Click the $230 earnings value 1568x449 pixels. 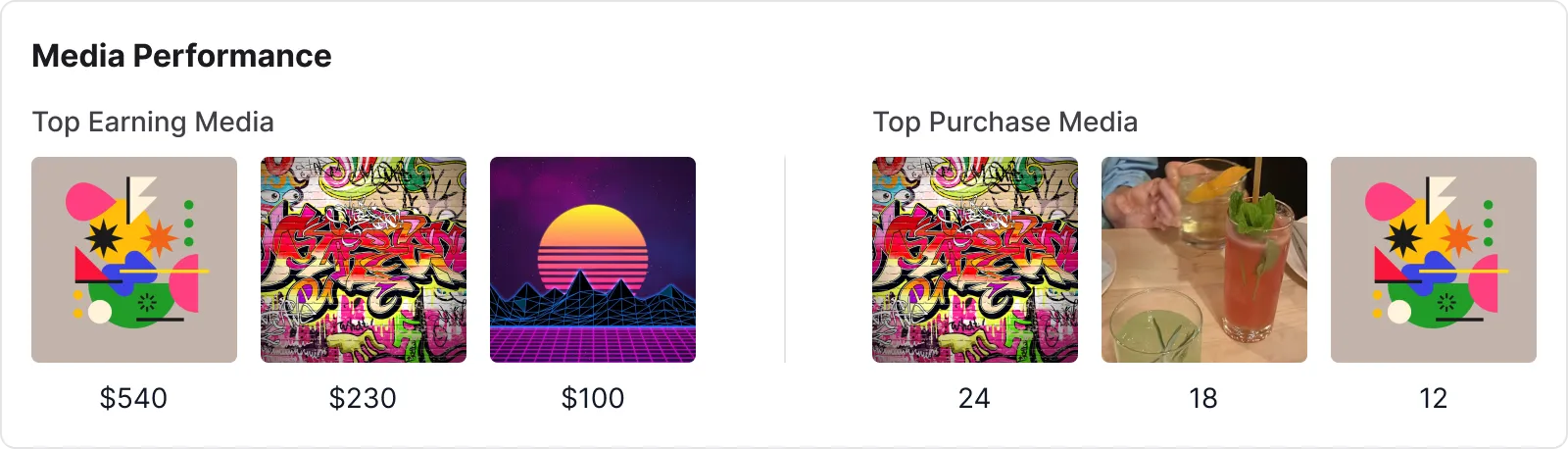364,398
